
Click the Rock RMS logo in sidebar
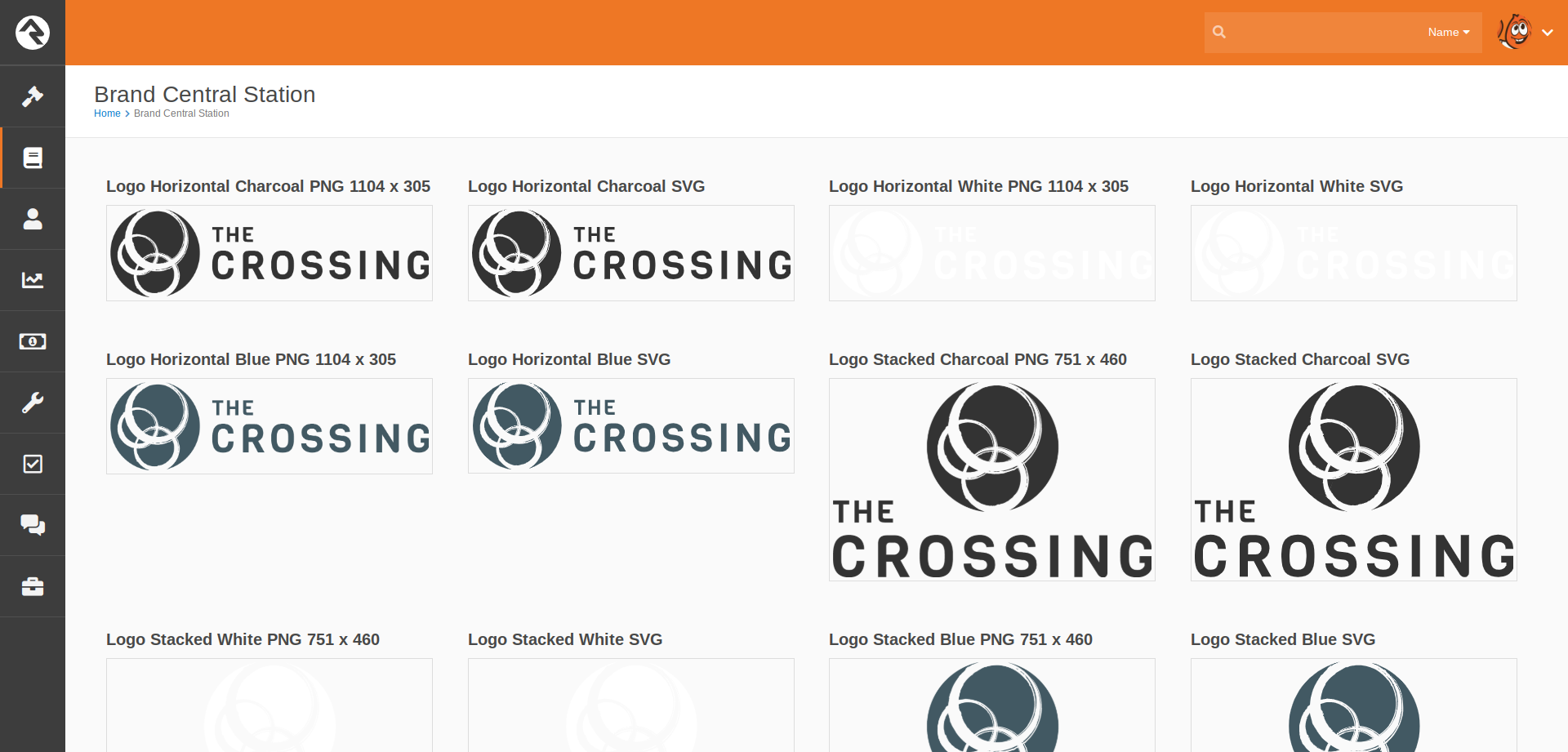(x=33, y=33)
